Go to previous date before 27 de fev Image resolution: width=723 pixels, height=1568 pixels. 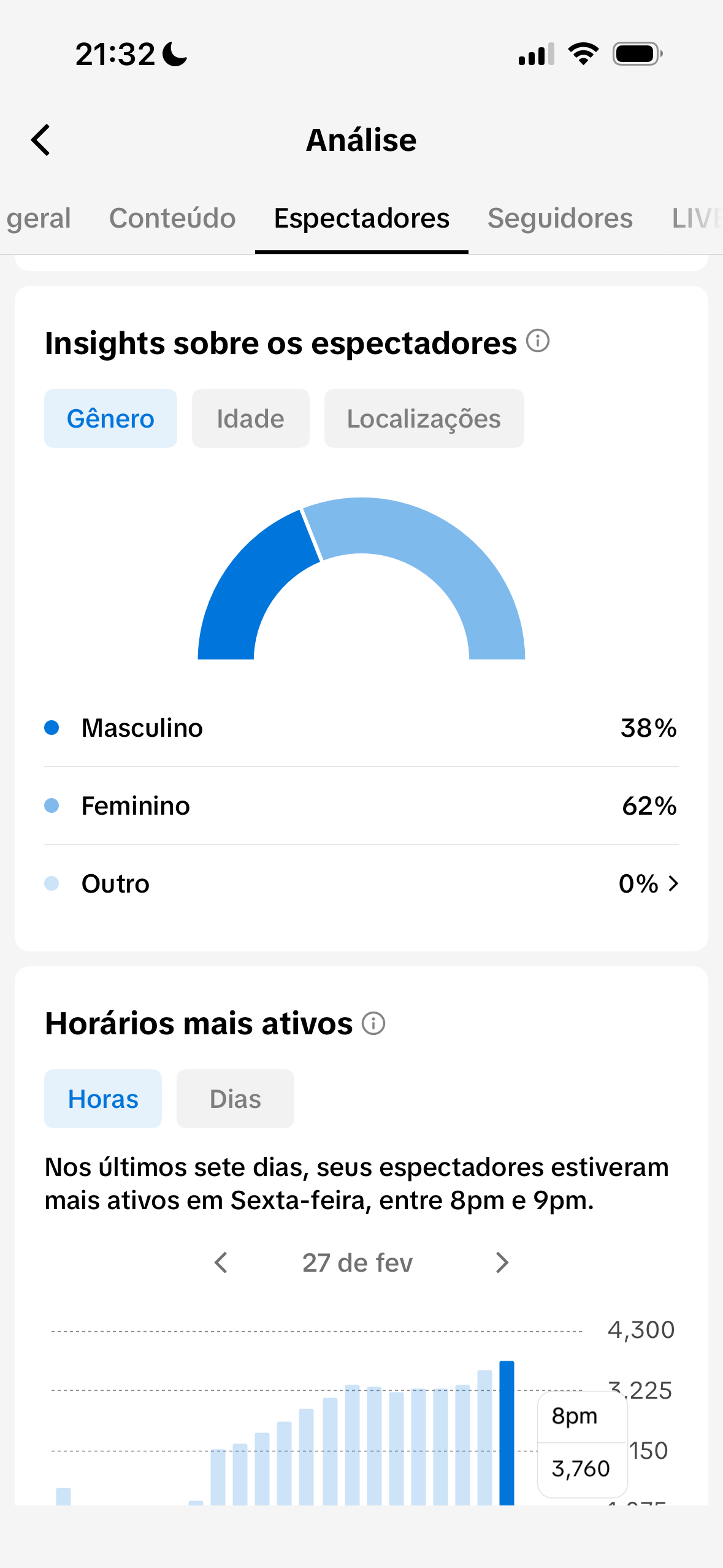tap(221, 1262)
